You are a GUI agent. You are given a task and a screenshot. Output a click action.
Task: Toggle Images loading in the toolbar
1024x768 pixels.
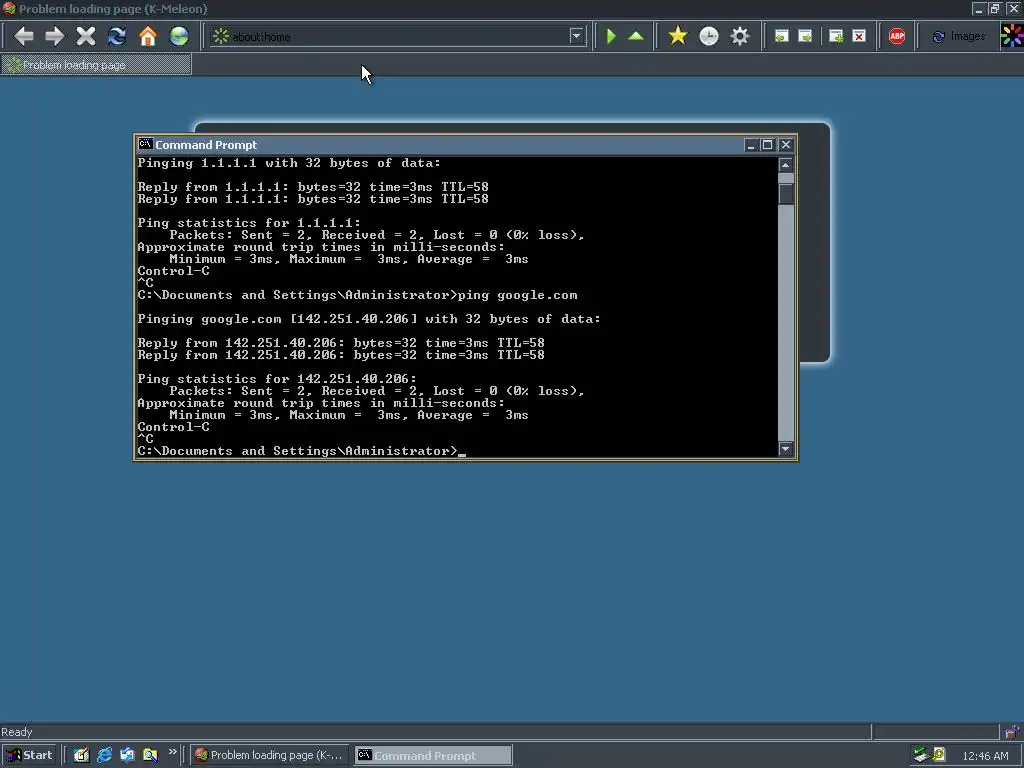pos(959,37)
